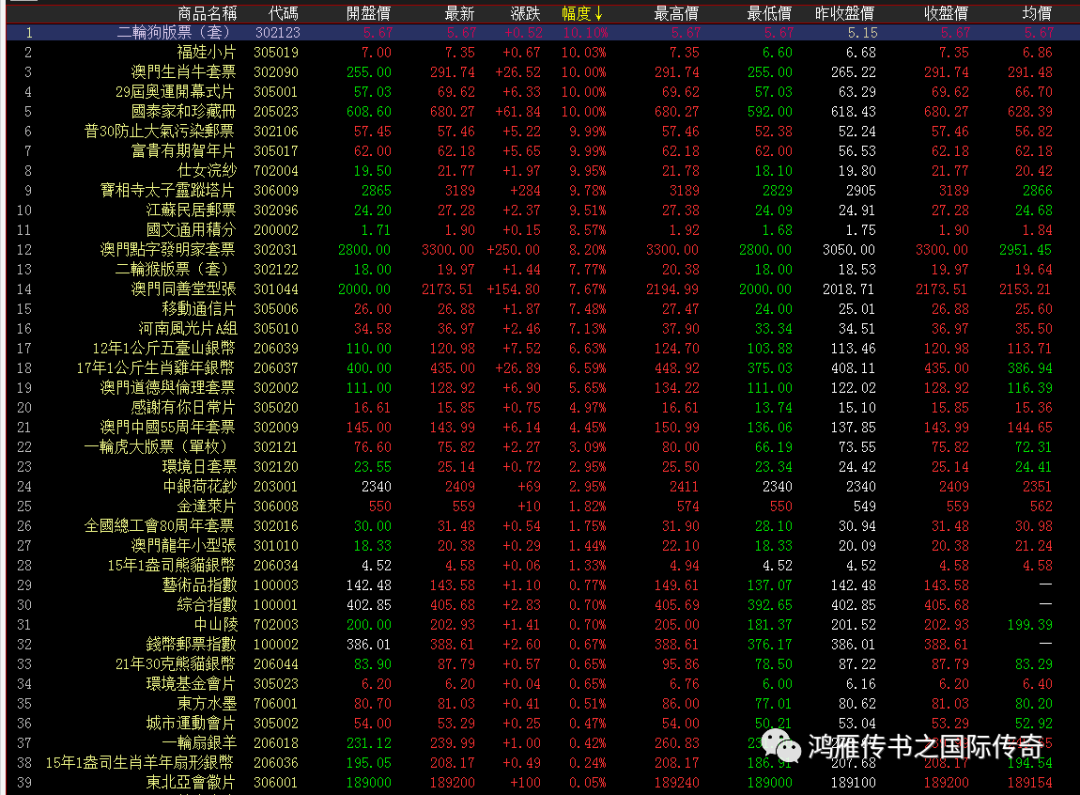Select 藝術品指數 row
Image resolution: width=1080 pixels, height=795 pixels.
[543, 586]
